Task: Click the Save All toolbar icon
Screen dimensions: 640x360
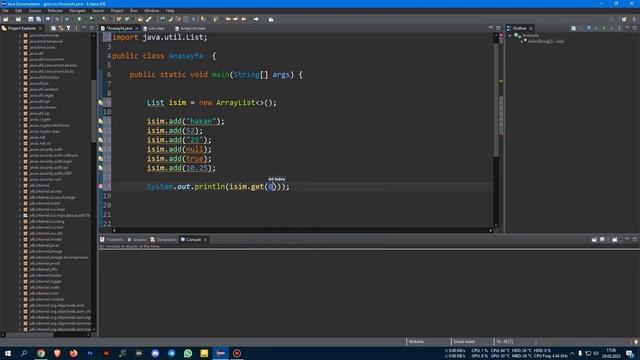Action: tap(38, 19)
